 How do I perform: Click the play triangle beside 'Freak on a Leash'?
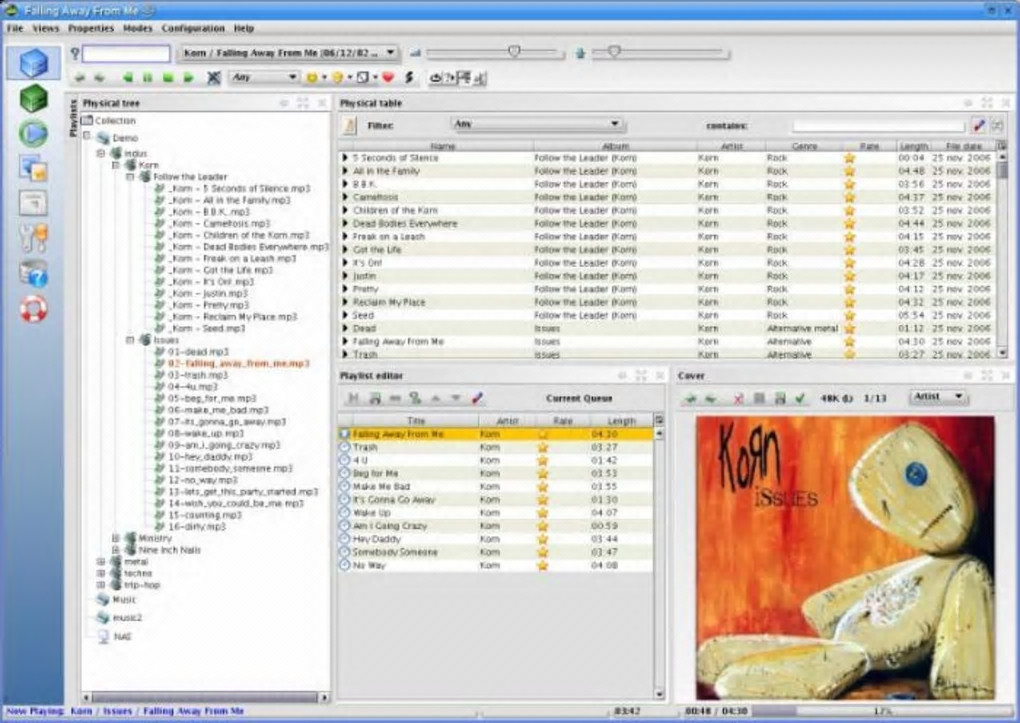point(345,237)
